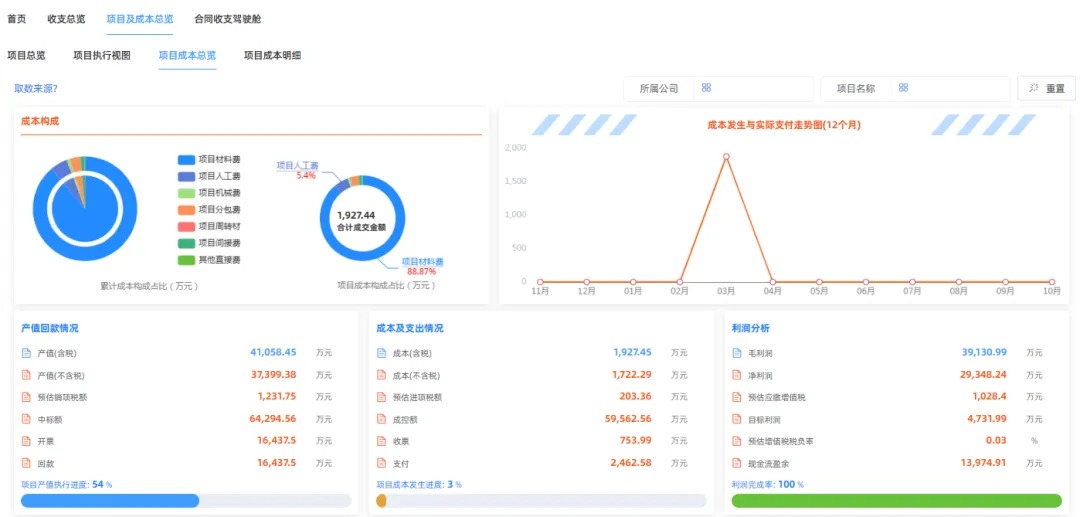The width and height of the screenshot is (1080, 517).
Task: Switch to 收支总览 tab
Action: [66, 19]
